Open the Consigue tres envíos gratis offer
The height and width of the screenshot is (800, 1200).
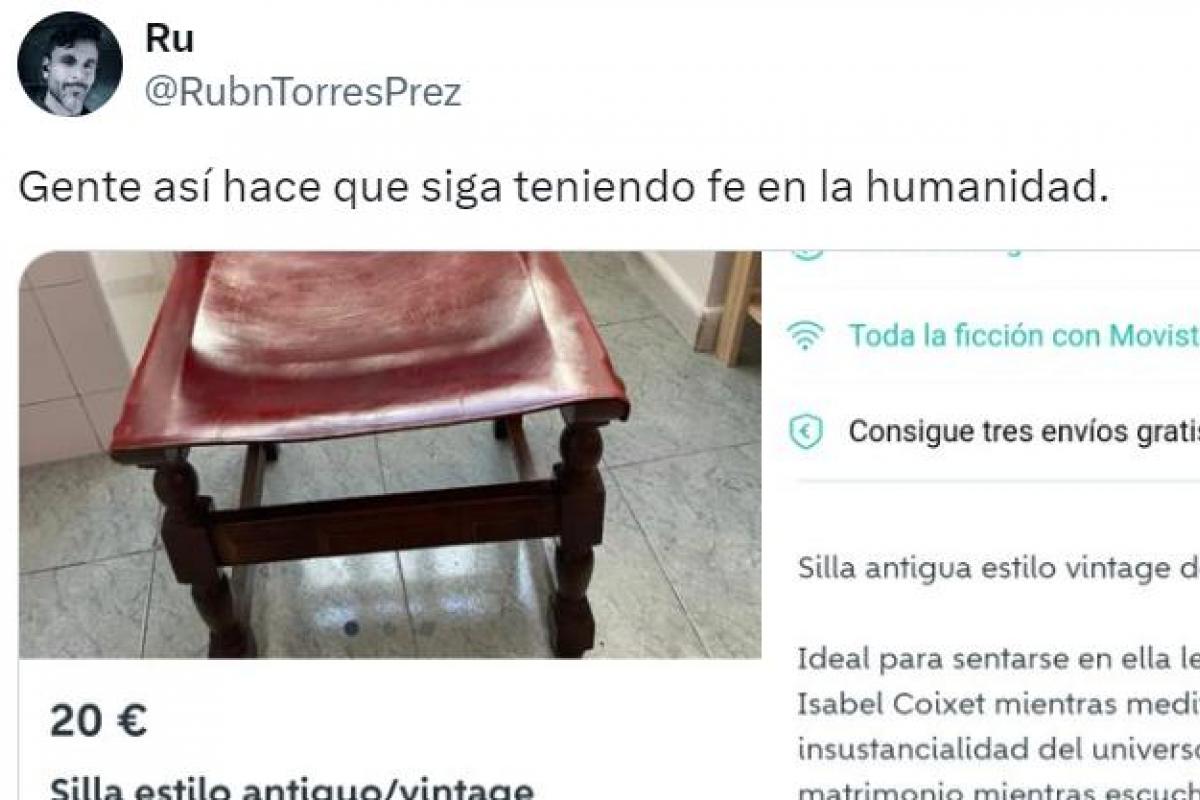1024,431
